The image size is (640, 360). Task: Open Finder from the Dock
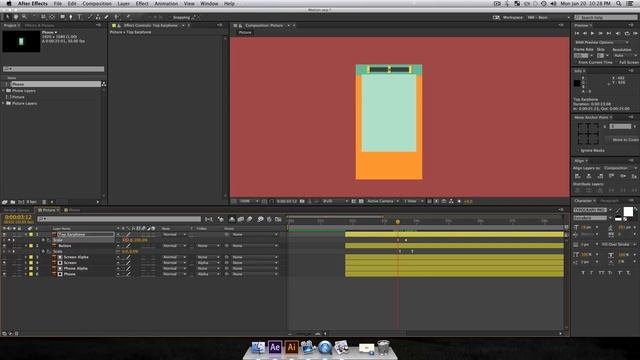pos(258,347)
